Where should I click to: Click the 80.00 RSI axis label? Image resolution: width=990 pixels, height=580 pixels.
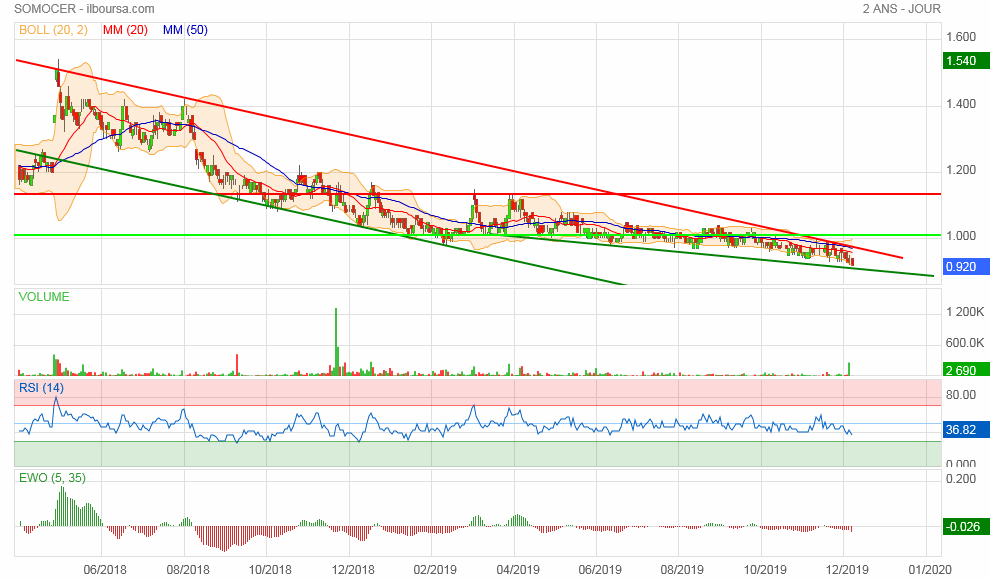(961, 394)
